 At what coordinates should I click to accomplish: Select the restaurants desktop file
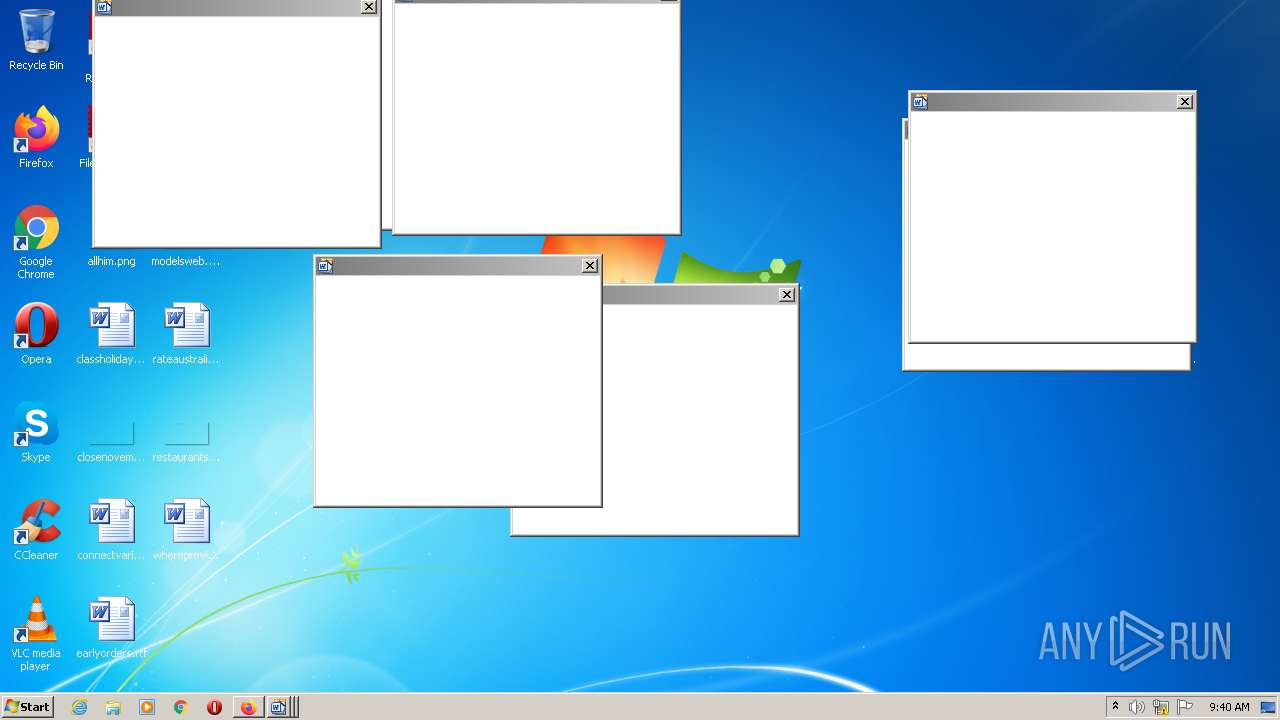pos(186,440)
